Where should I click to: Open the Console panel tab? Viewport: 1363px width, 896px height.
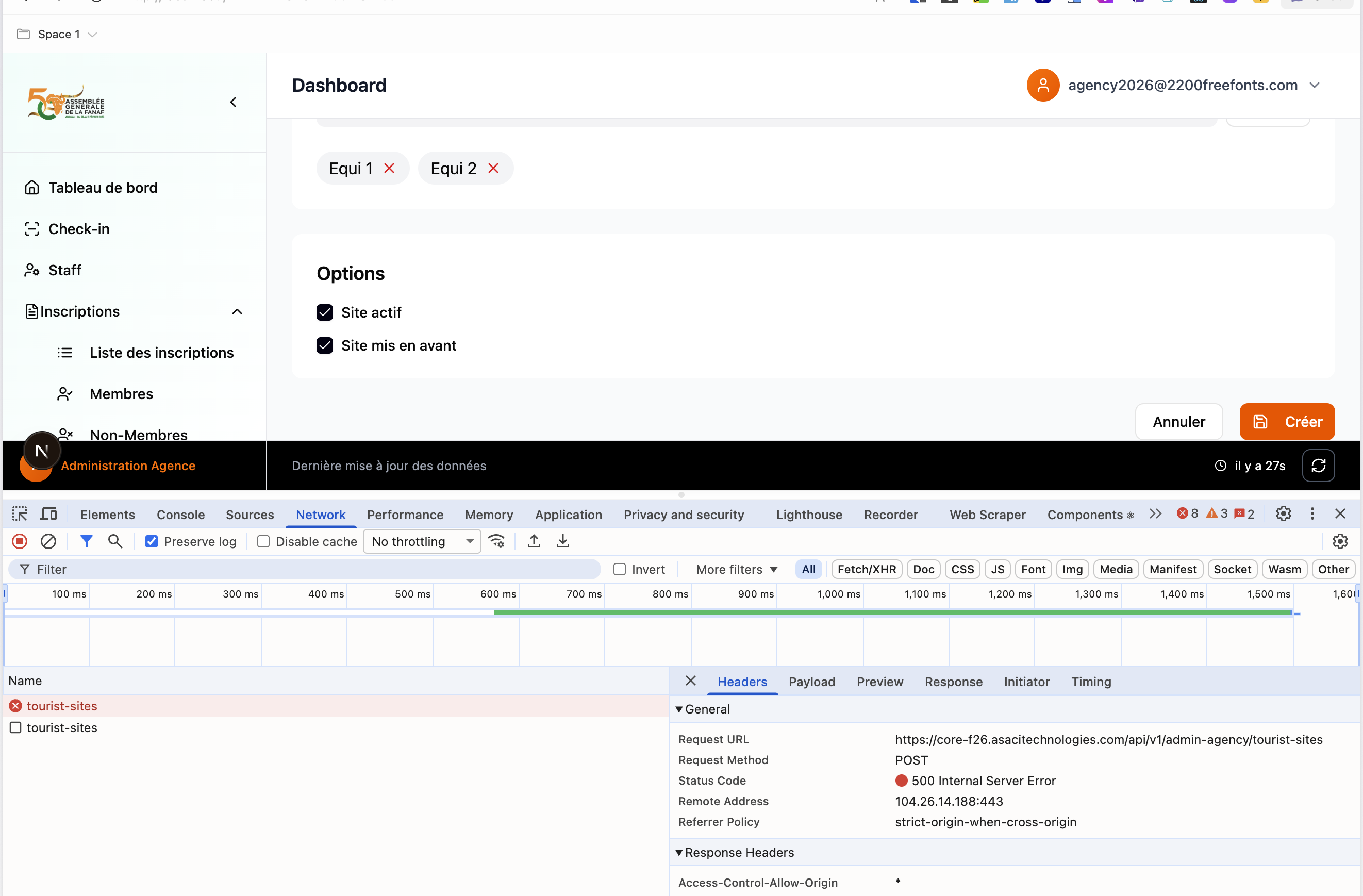tap(180, 515)
